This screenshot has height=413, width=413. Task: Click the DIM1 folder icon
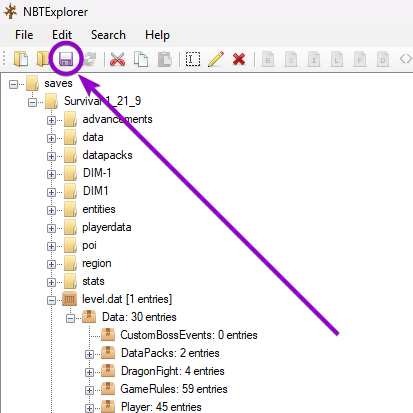pyautogui.click(x=70, y=191)
